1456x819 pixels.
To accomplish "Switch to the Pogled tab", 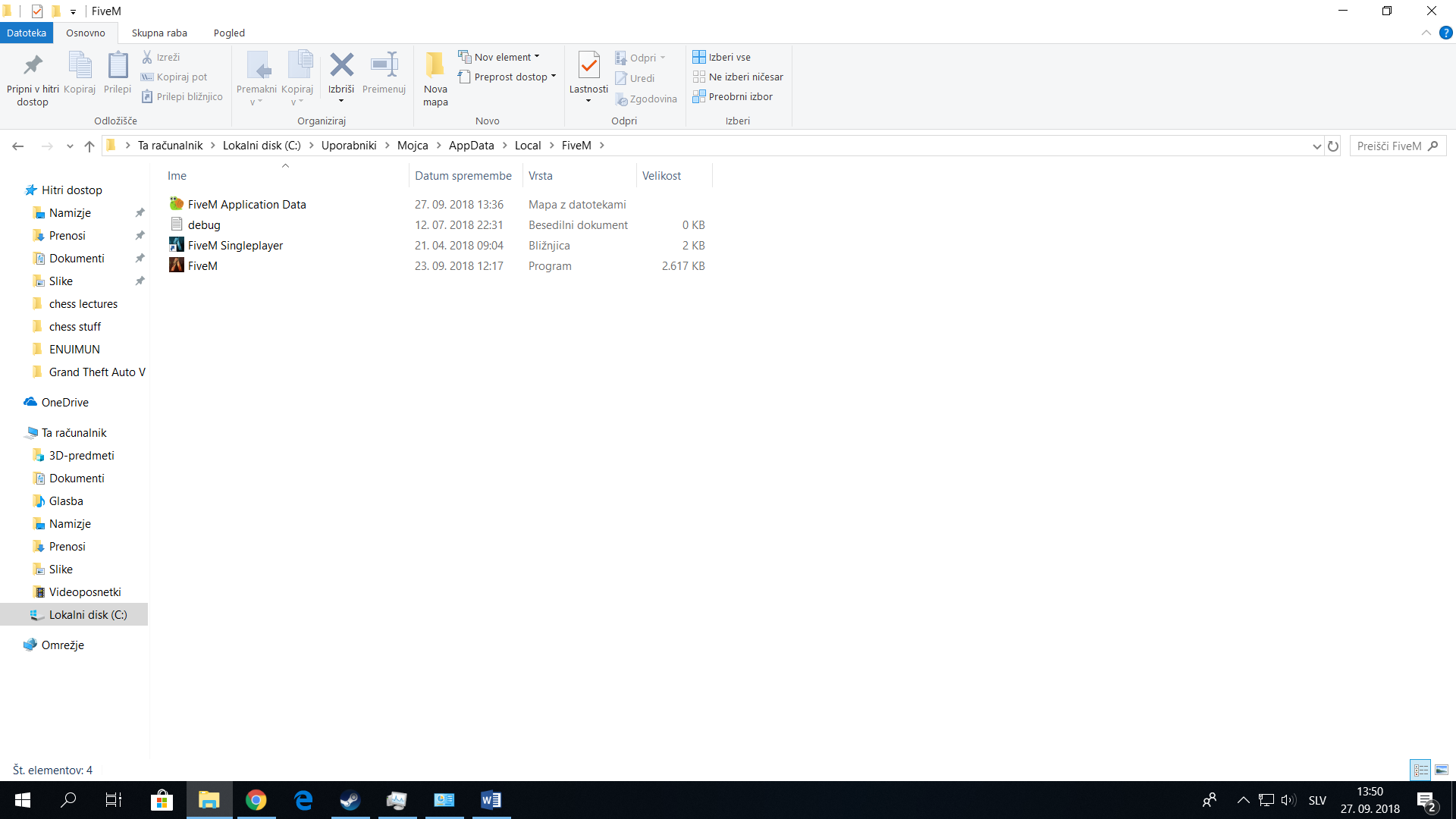I will pyautogui.click(x=229, y=33).
